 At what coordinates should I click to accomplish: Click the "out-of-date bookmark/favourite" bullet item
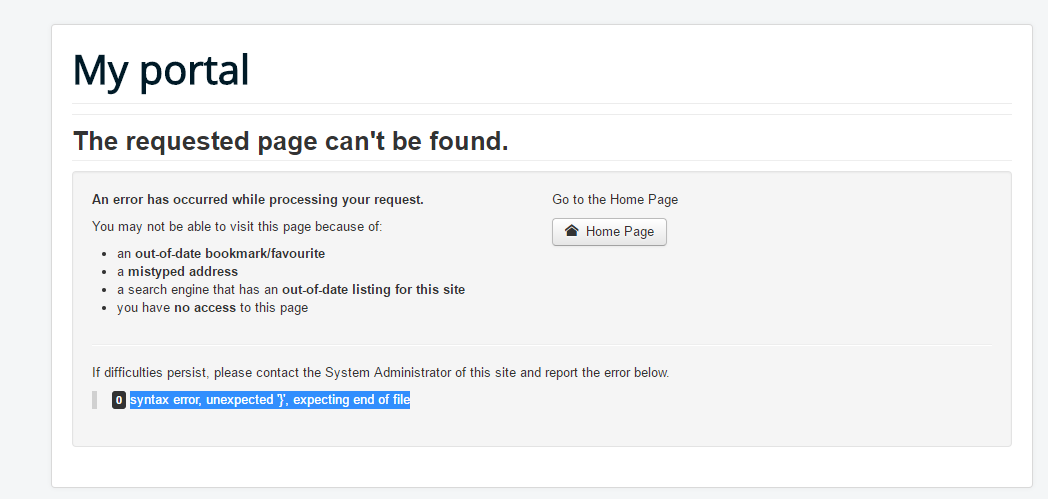(221, 253)
